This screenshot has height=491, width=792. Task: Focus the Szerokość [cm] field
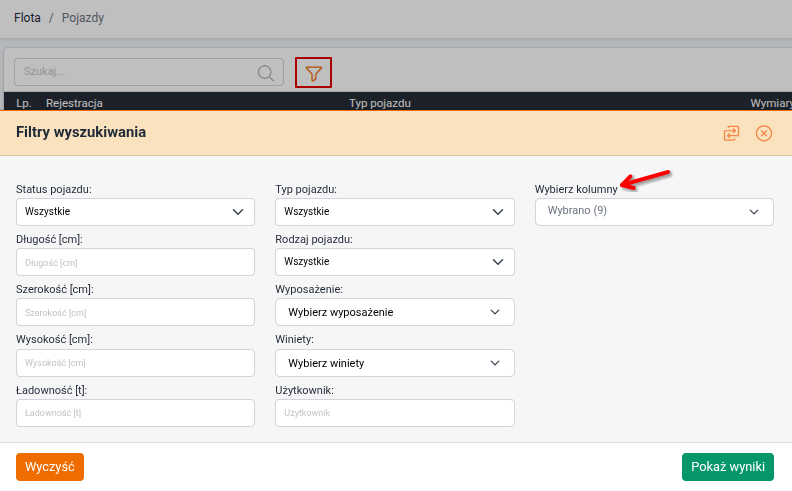coord(135,312)
